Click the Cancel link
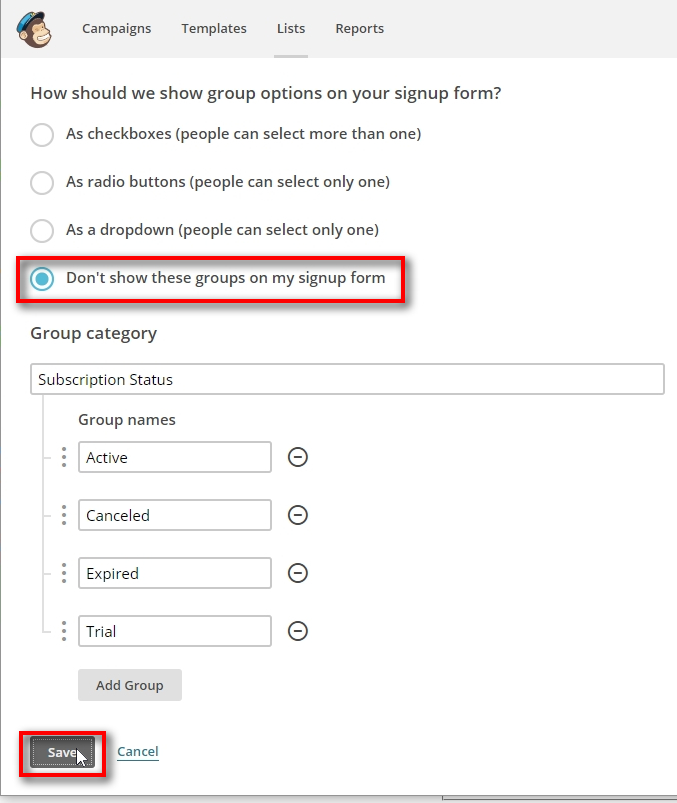Image resolution: width=677 pixels, height=803 pixels. click(x=138, y=752)
